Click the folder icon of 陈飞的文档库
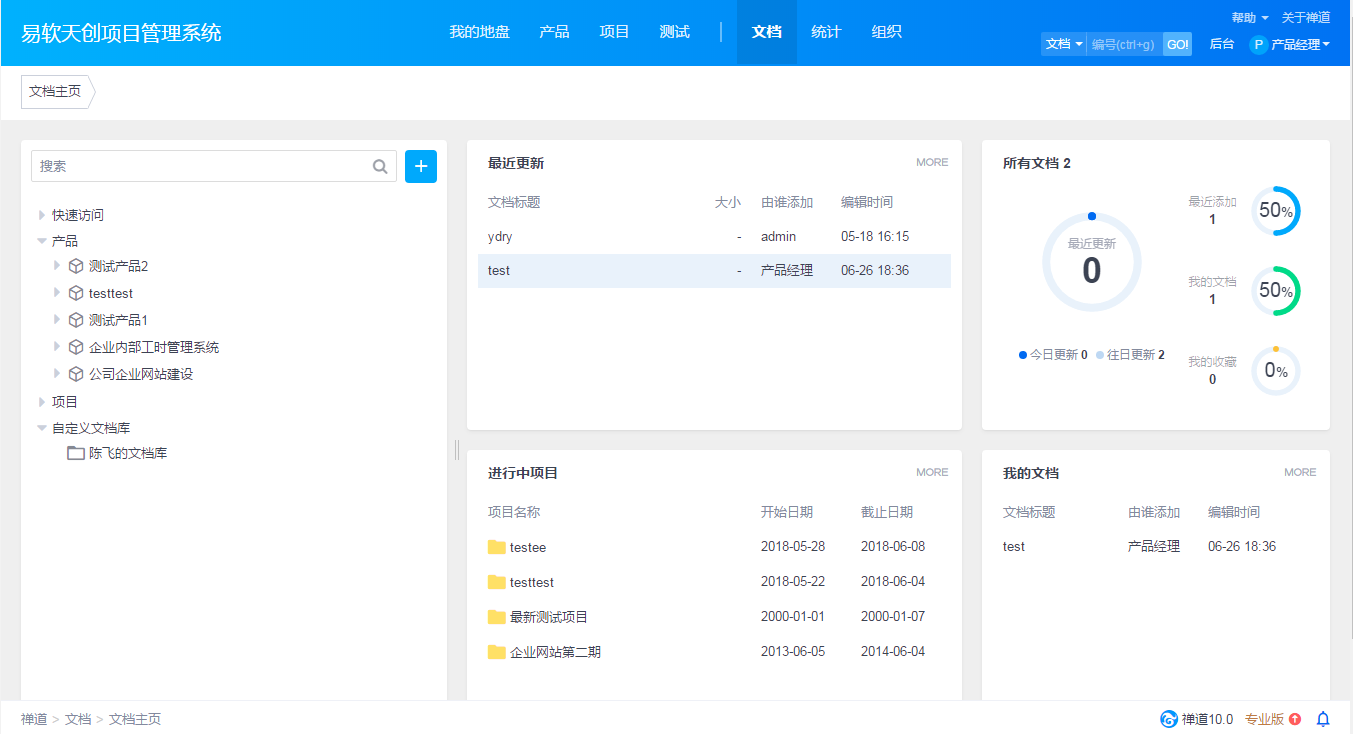This screenshot has height=734, width=1353. 76,453
